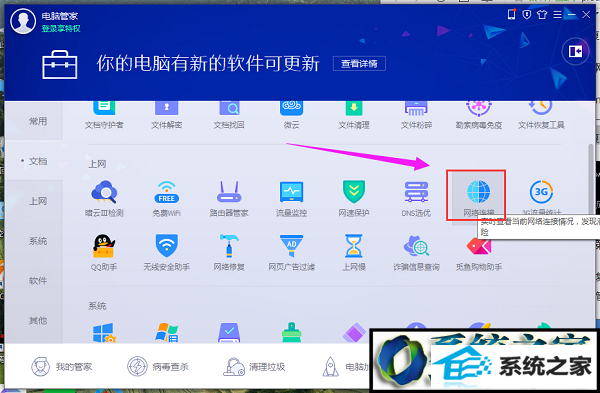The height and width of the screenshot is (393, 600).
Task: Click the vertical scrollbar of tool list
Action: (x=591, y=180)
